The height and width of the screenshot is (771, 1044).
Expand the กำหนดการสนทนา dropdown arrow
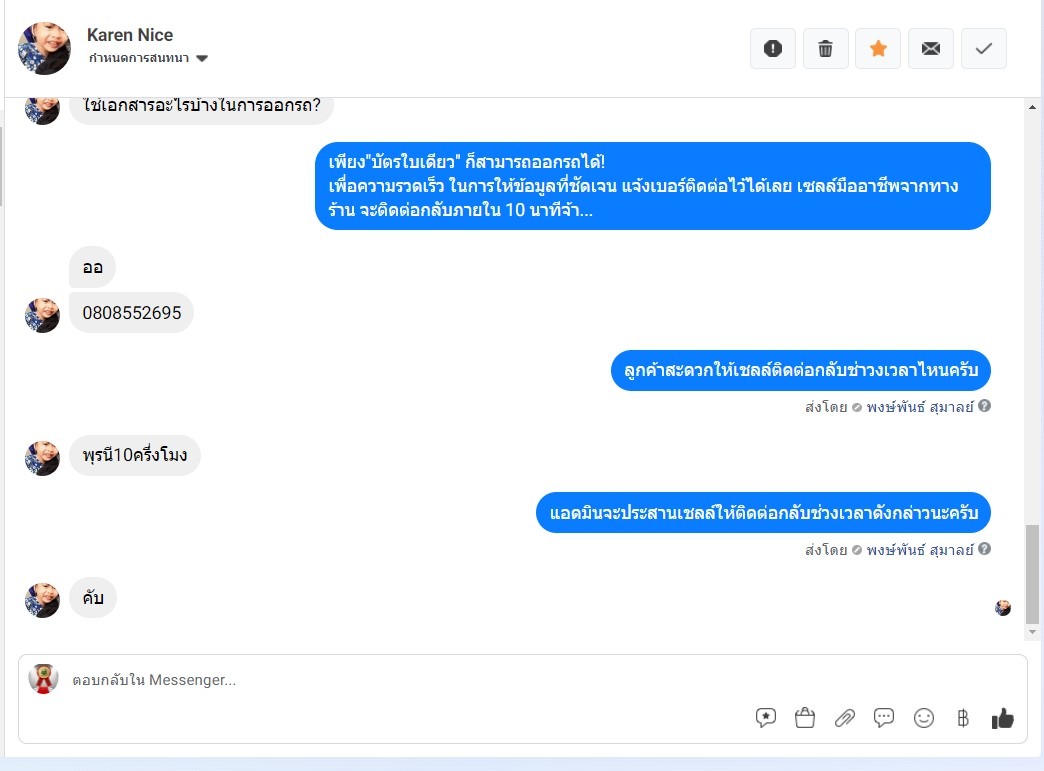(202, 59)
